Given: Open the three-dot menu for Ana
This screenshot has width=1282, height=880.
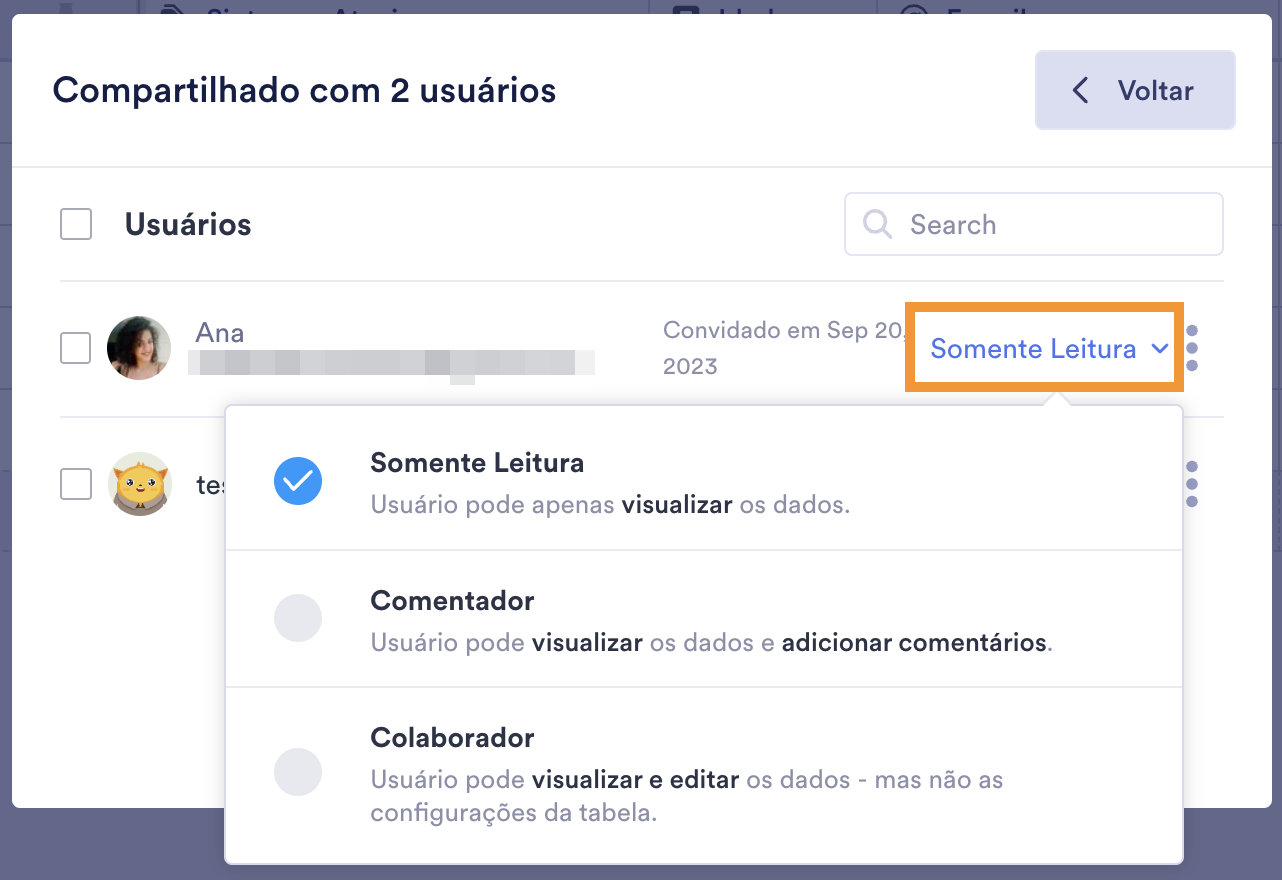Looking at the screenshot, I should coord(1191,348).
